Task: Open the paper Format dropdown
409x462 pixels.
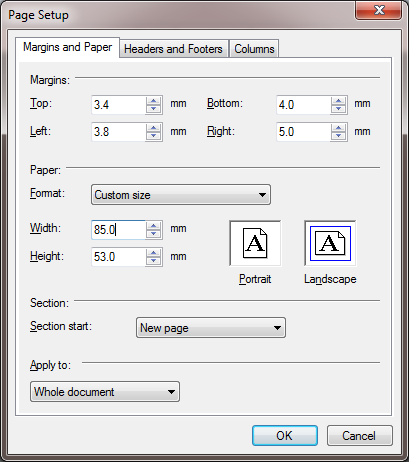Action: click(181, 195)
